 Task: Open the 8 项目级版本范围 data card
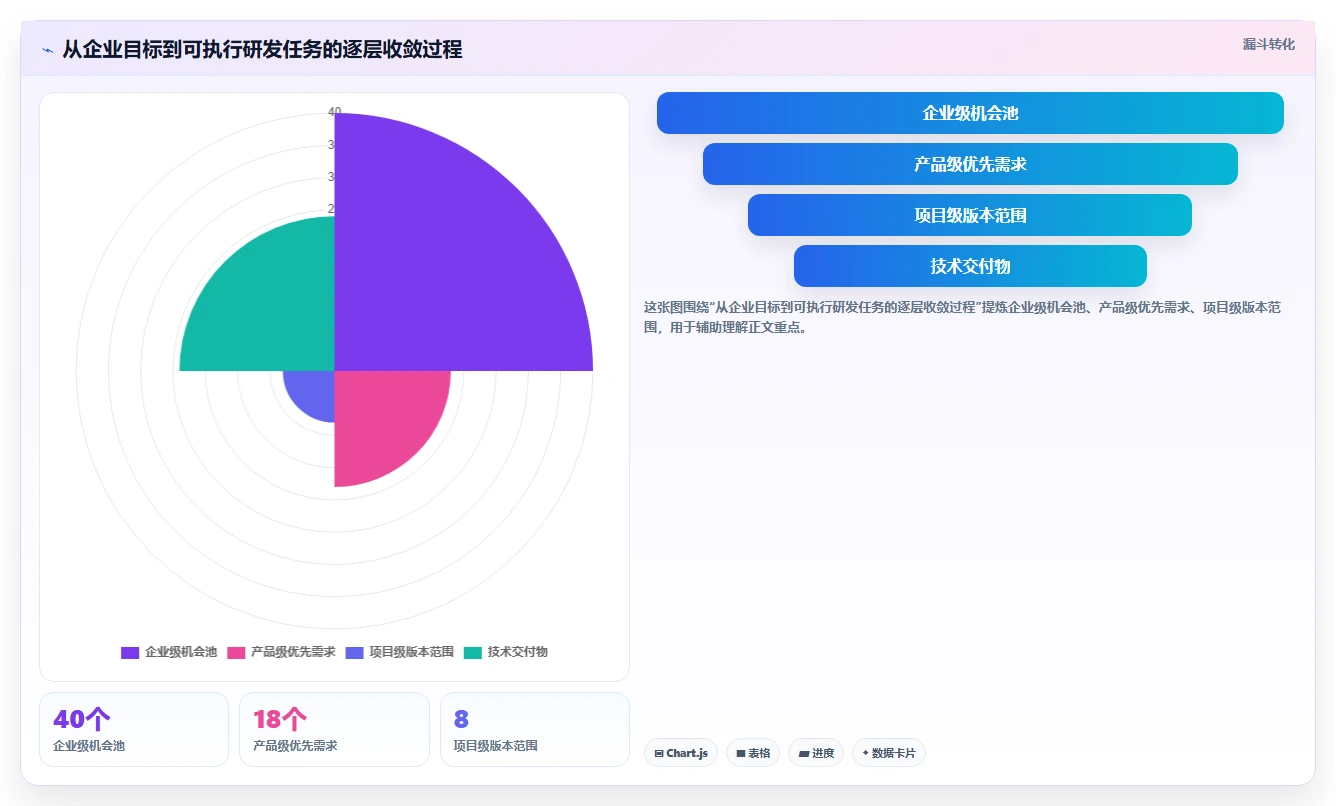coord(535,729)
